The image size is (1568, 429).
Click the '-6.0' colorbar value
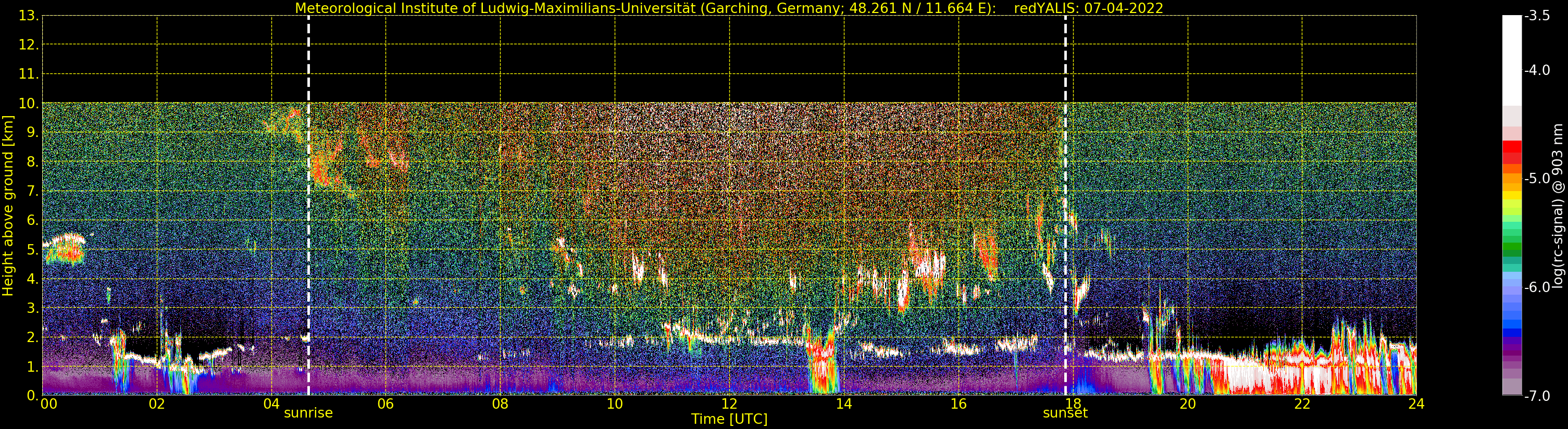click(x=1537, y=287)
